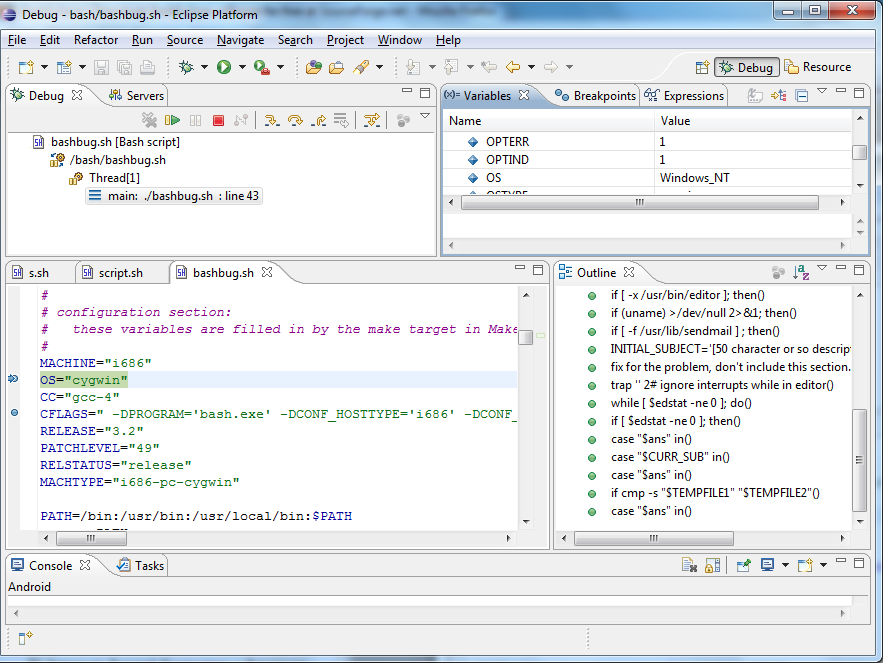Screen dimensions: 883x663
Task: Terminate the running debug session
Action: click(218, 121)
